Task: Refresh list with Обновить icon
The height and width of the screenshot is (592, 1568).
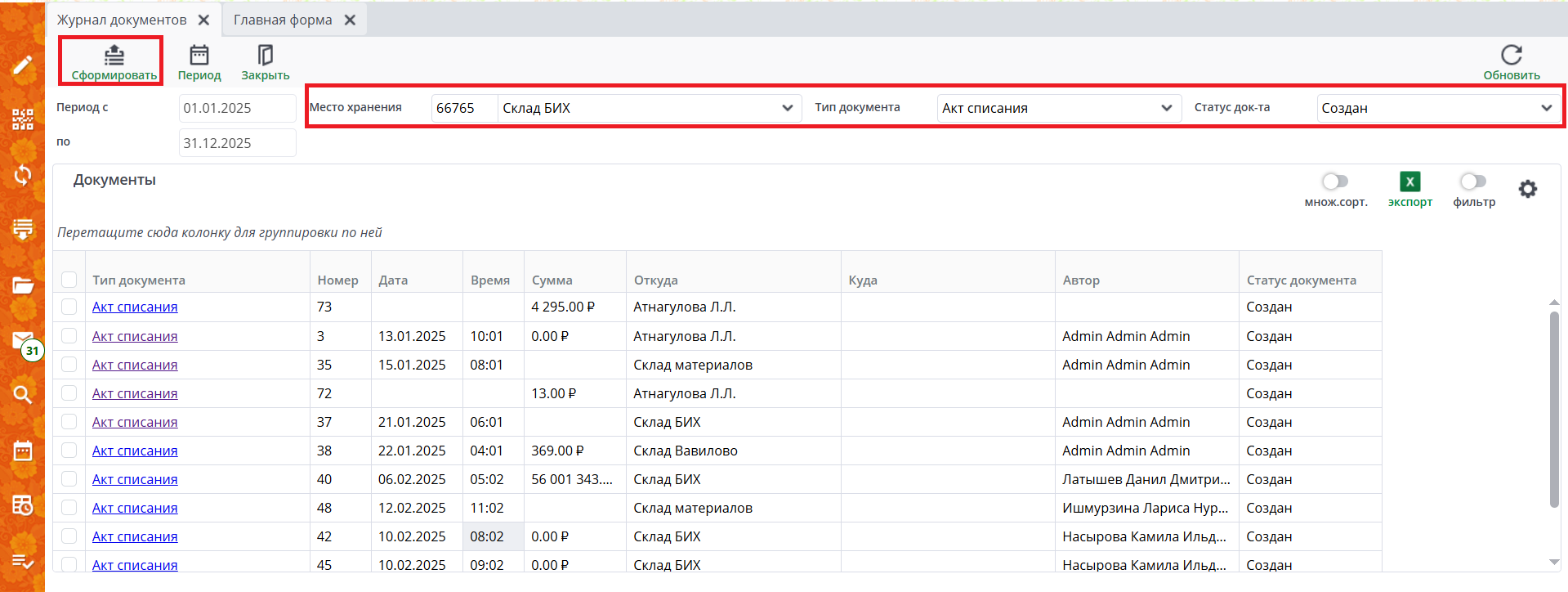Action: click(x=1511, y=56)
